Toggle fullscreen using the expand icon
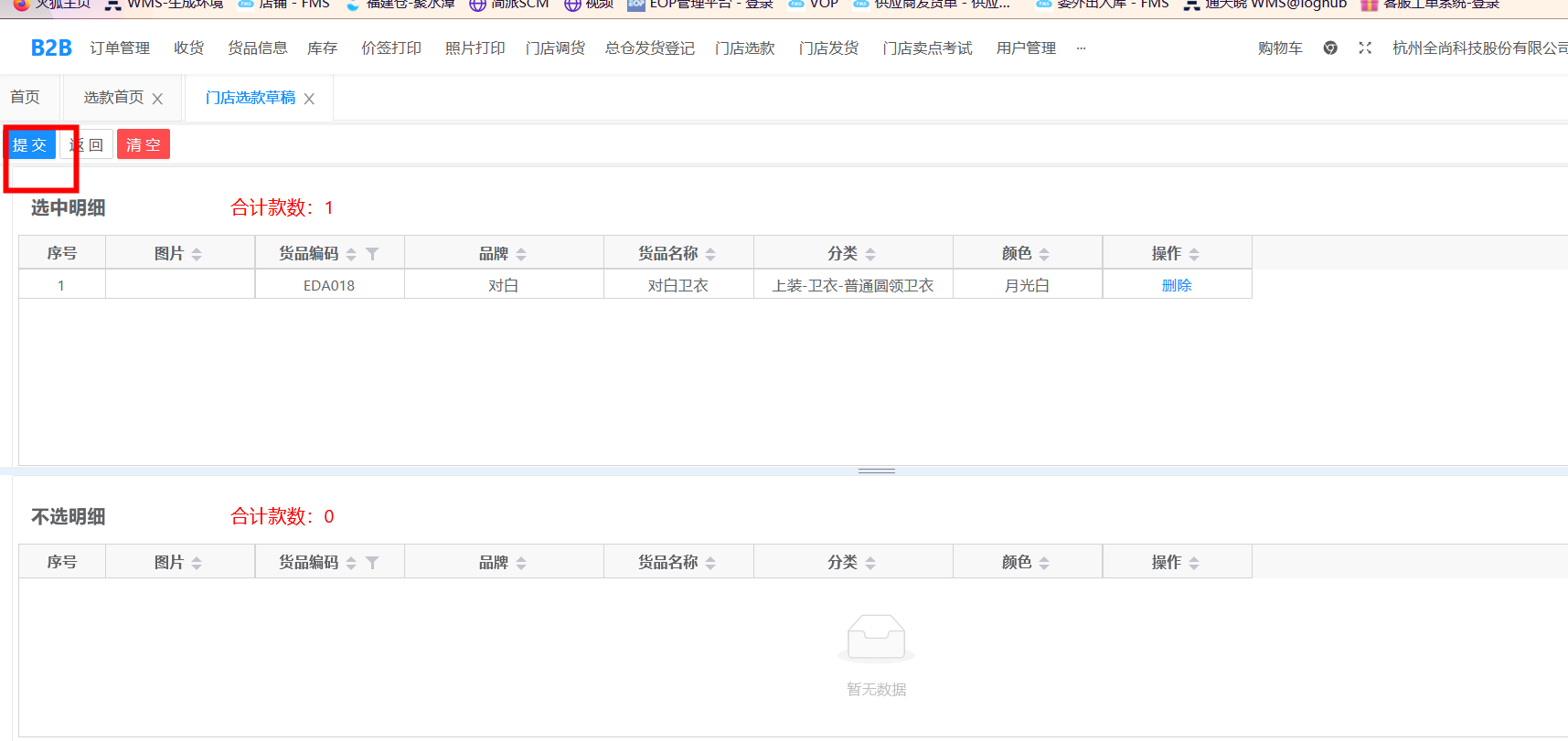1568x741 pixels. point(1365,48)
